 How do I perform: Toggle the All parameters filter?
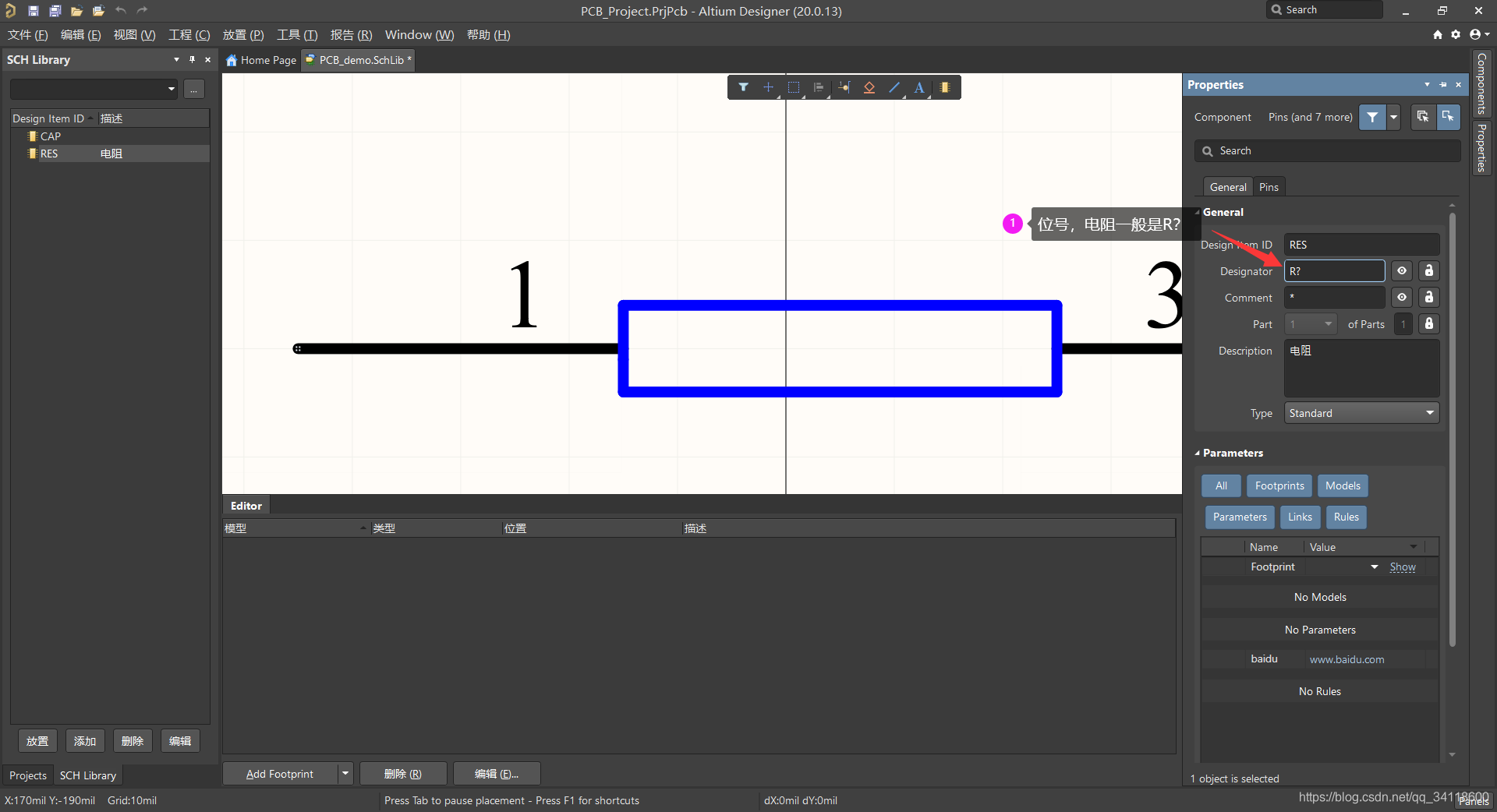point(1221,485)
